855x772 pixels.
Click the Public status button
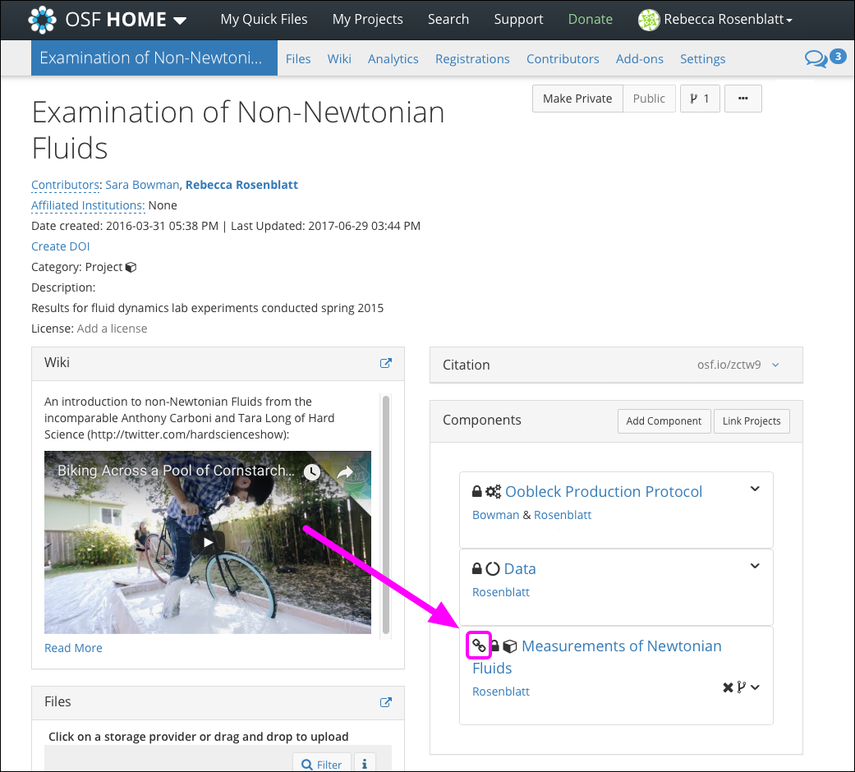point(649,99)
